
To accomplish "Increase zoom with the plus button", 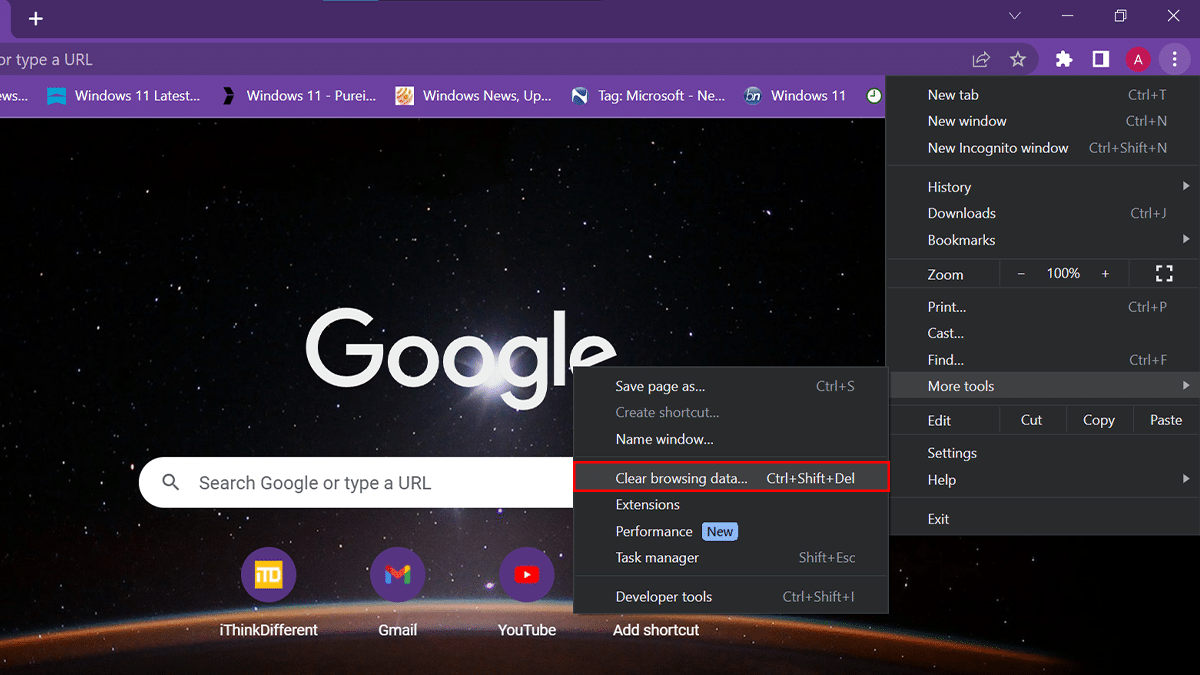I will [x=1105, y=274].
